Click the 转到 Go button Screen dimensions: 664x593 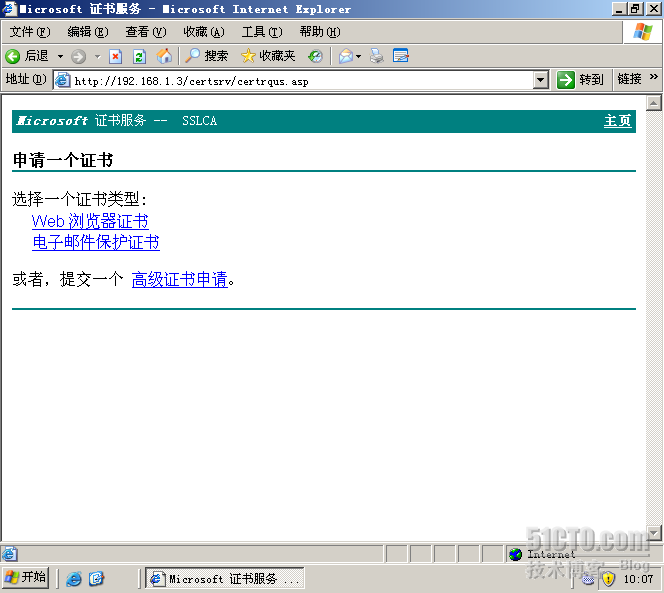pyautogui.click(x=581, y=80)
